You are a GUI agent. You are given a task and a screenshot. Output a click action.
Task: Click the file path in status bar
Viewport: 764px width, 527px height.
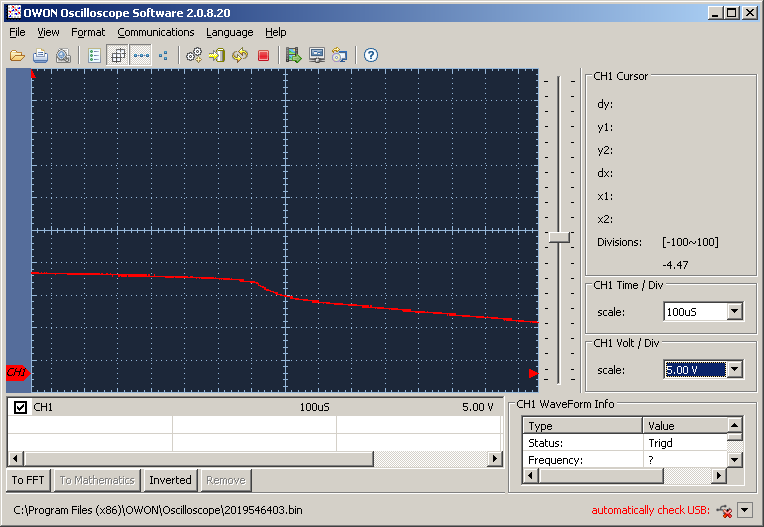[x=158, y=510]
